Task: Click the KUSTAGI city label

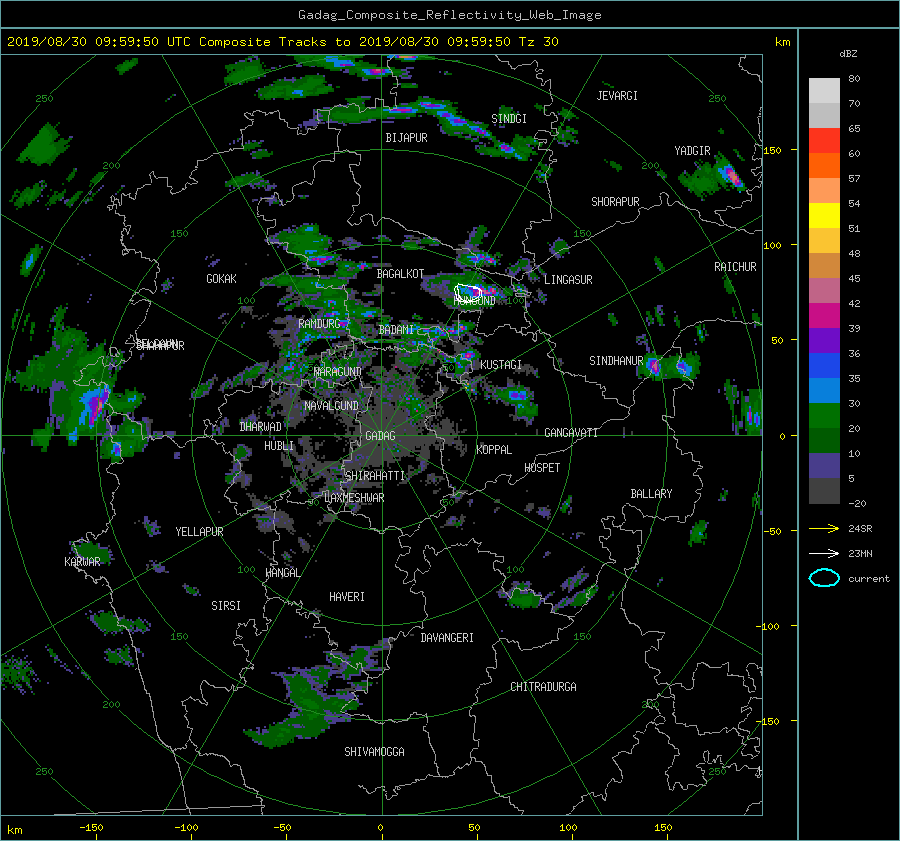Action: pos(501,365)
